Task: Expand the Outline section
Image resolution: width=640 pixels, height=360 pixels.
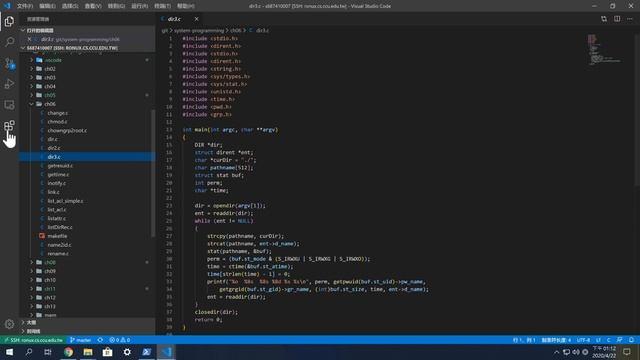Action: click(x=87, y=322)
